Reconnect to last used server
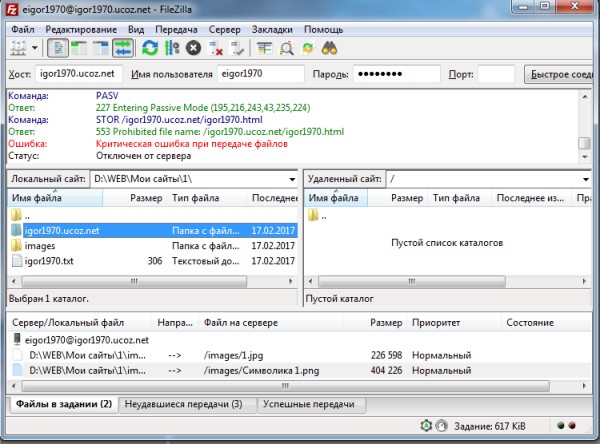This screenshot has height=444, width=600. point(237,48)
